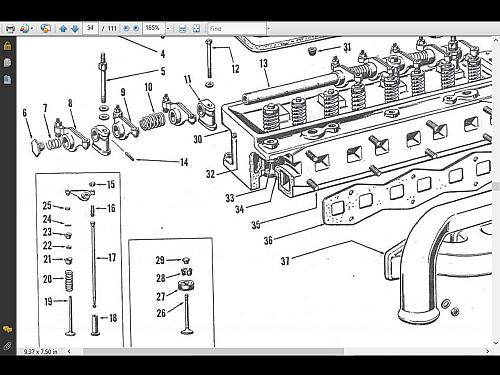
Task: Open the bookmarks panel in the sidebar
Action: pos(7,79)
